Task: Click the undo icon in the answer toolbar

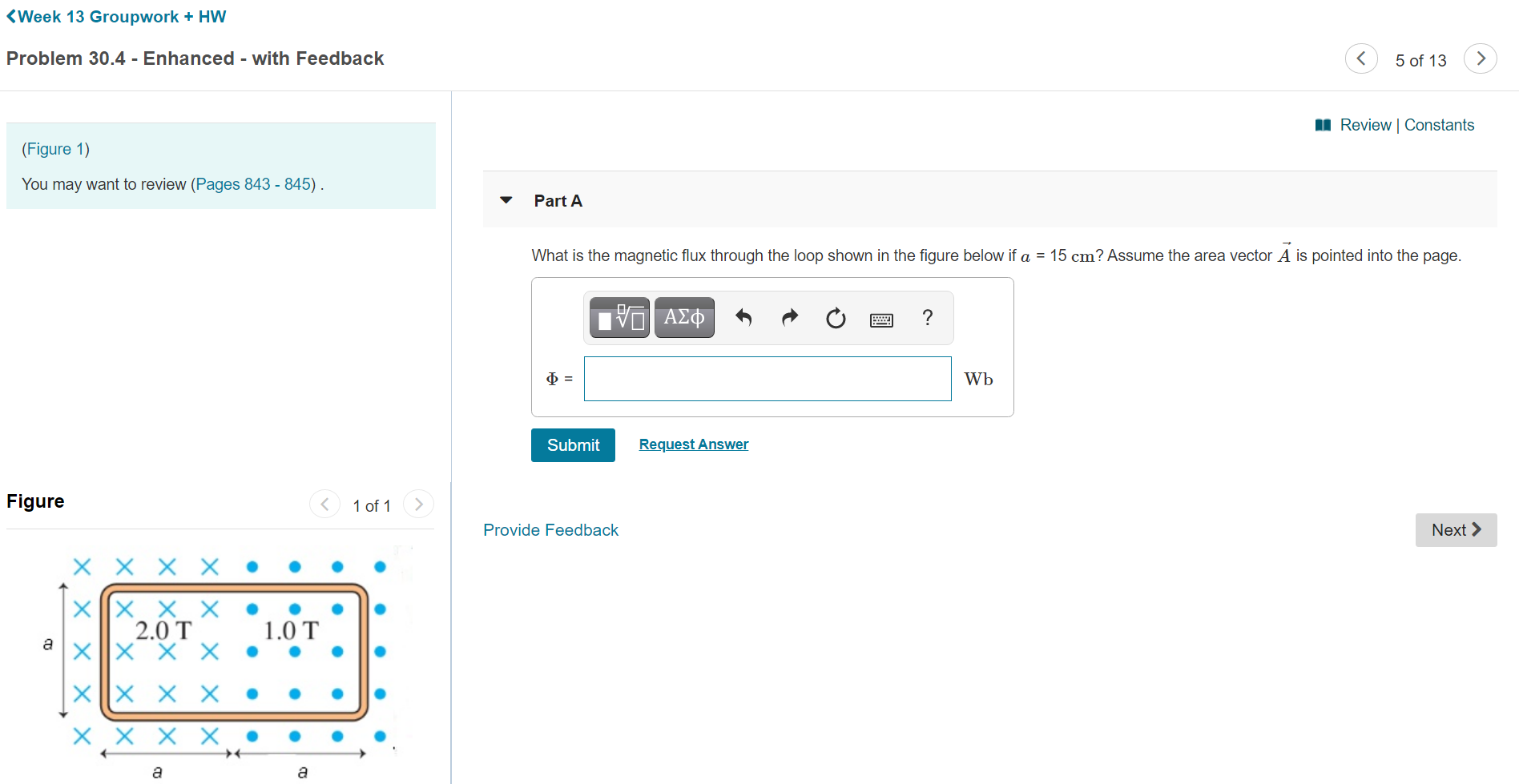Action: 743,318
